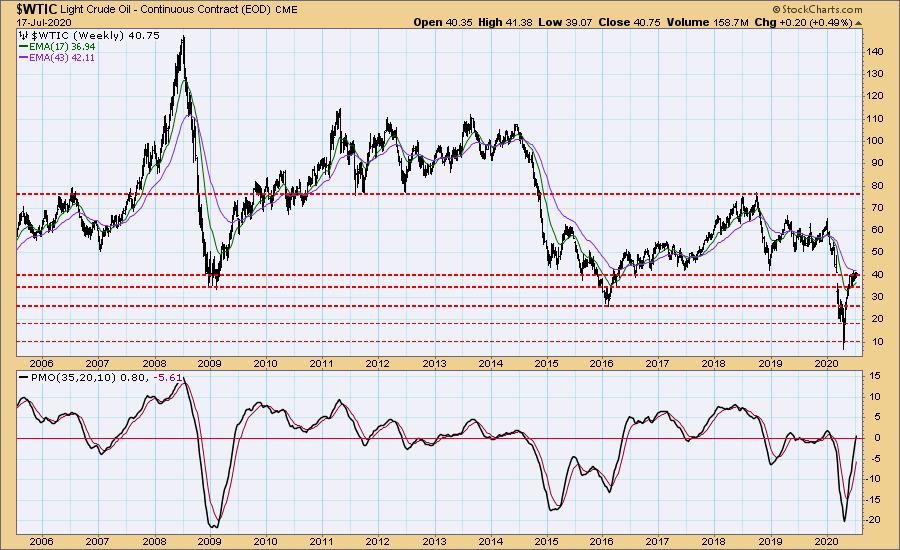Click the black PMO legend line swatch
This screenshot has width=900, height=550.
pyautogui.click(x=24, y=378)
